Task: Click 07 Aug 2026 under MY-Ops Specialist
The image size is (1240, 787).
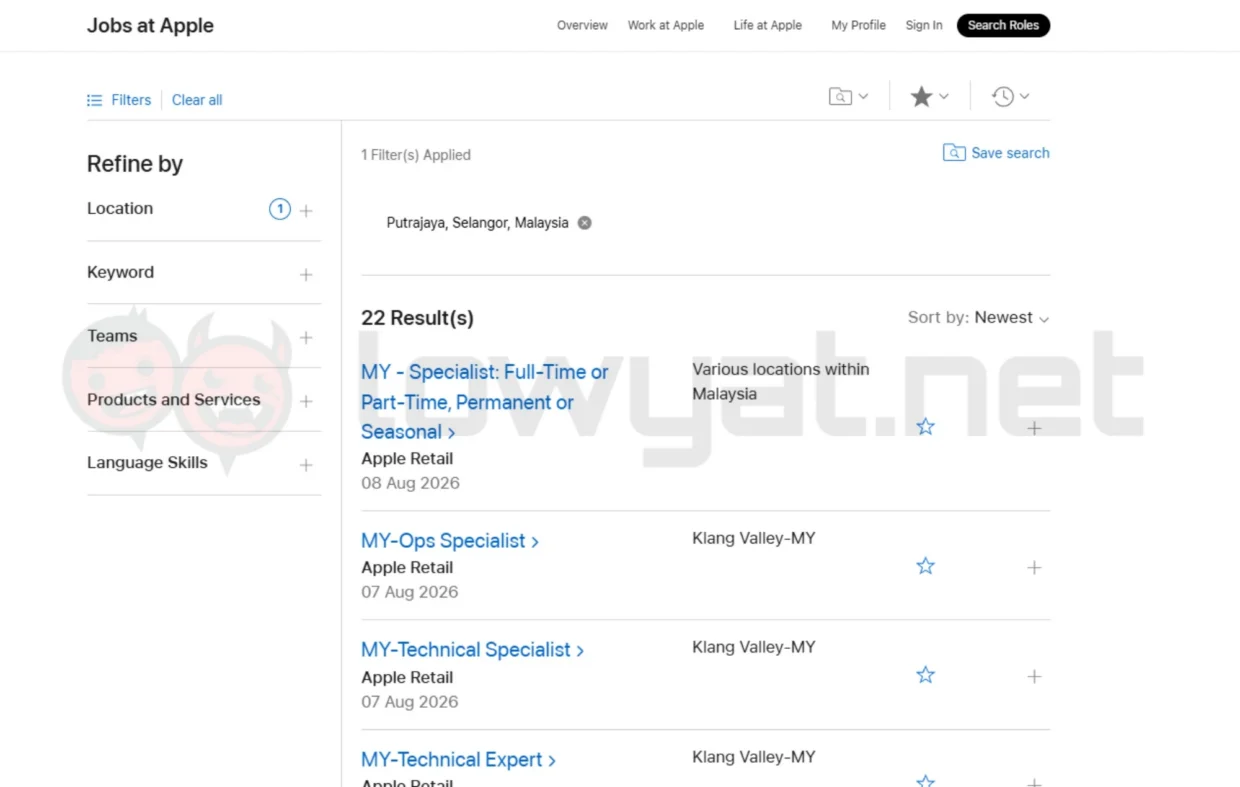Action: (410, 592)
